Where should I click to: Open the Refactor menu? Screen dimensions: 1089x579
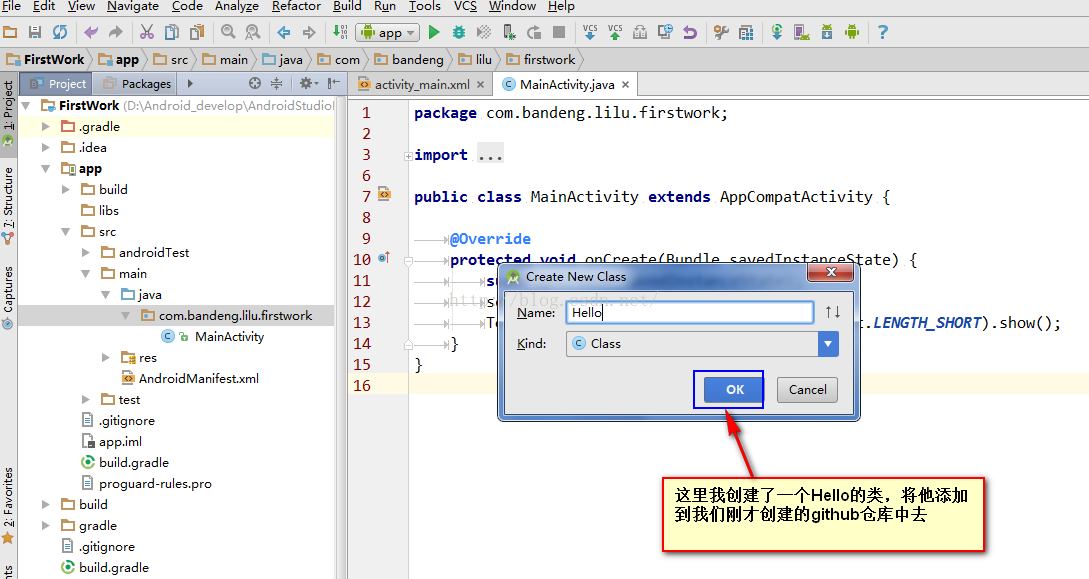coord(296,6)
